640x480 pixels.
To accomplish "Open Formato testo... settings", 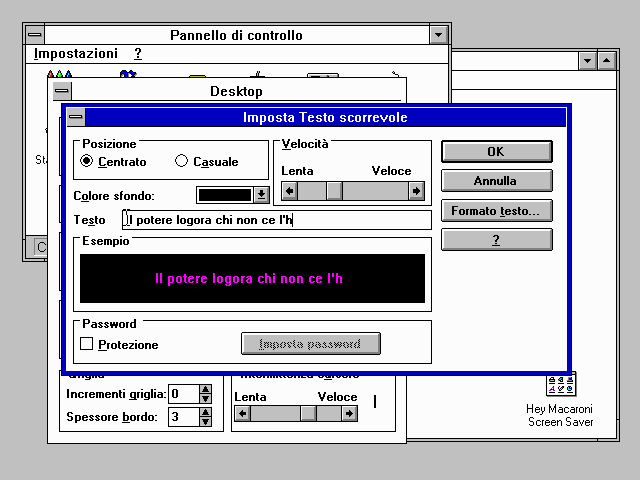I will tap(497, 210).
